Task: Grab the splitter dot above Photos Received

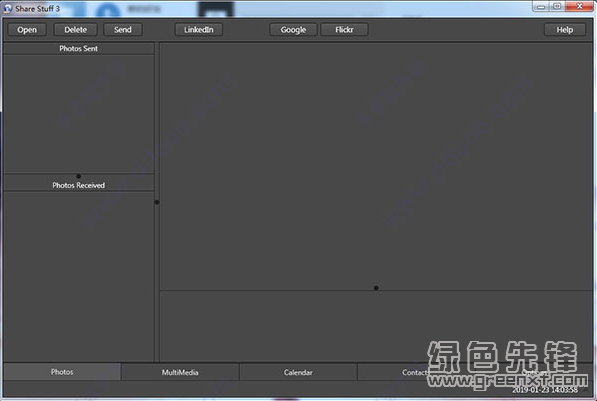Action: click(x=78, y=176)
